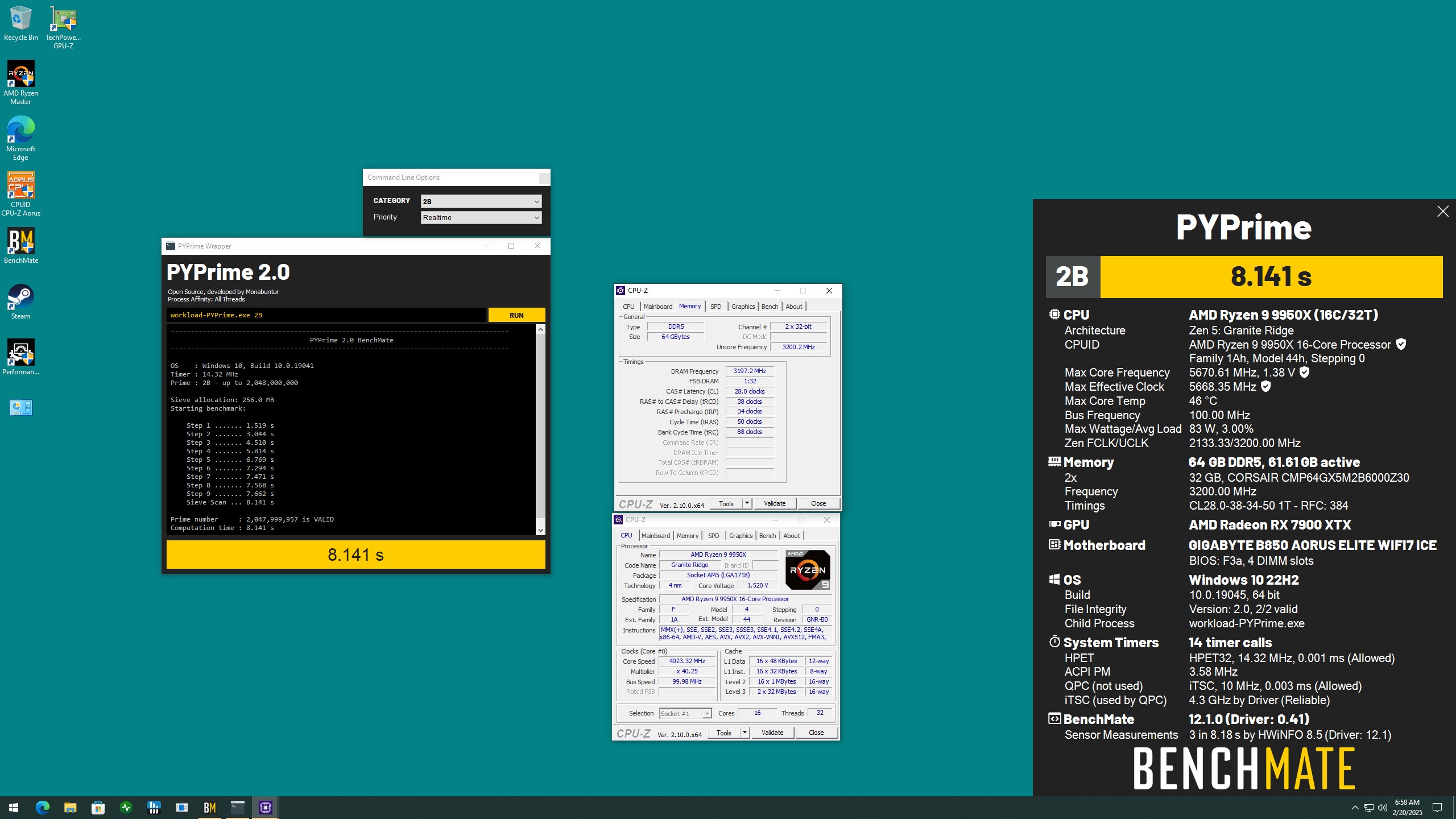1456x819 pixels.
Task: Click Tools button in processor CPU-Z window
Action: pyautogui.click(x=724, y=733)
